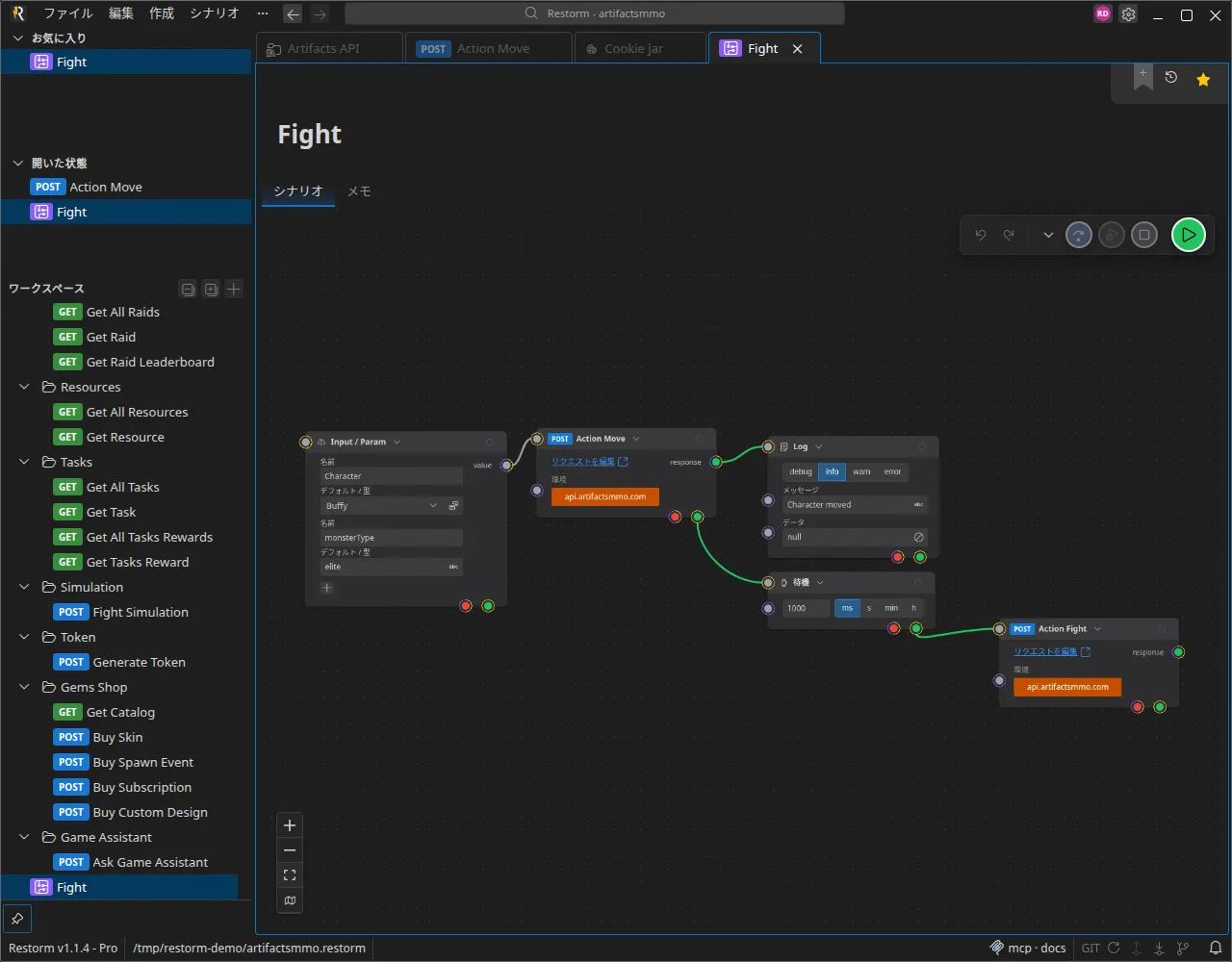This screenshot has height=962, width=1232.
Task: Open application settings via the gear icon
Action: click(x=1129, y=14)
